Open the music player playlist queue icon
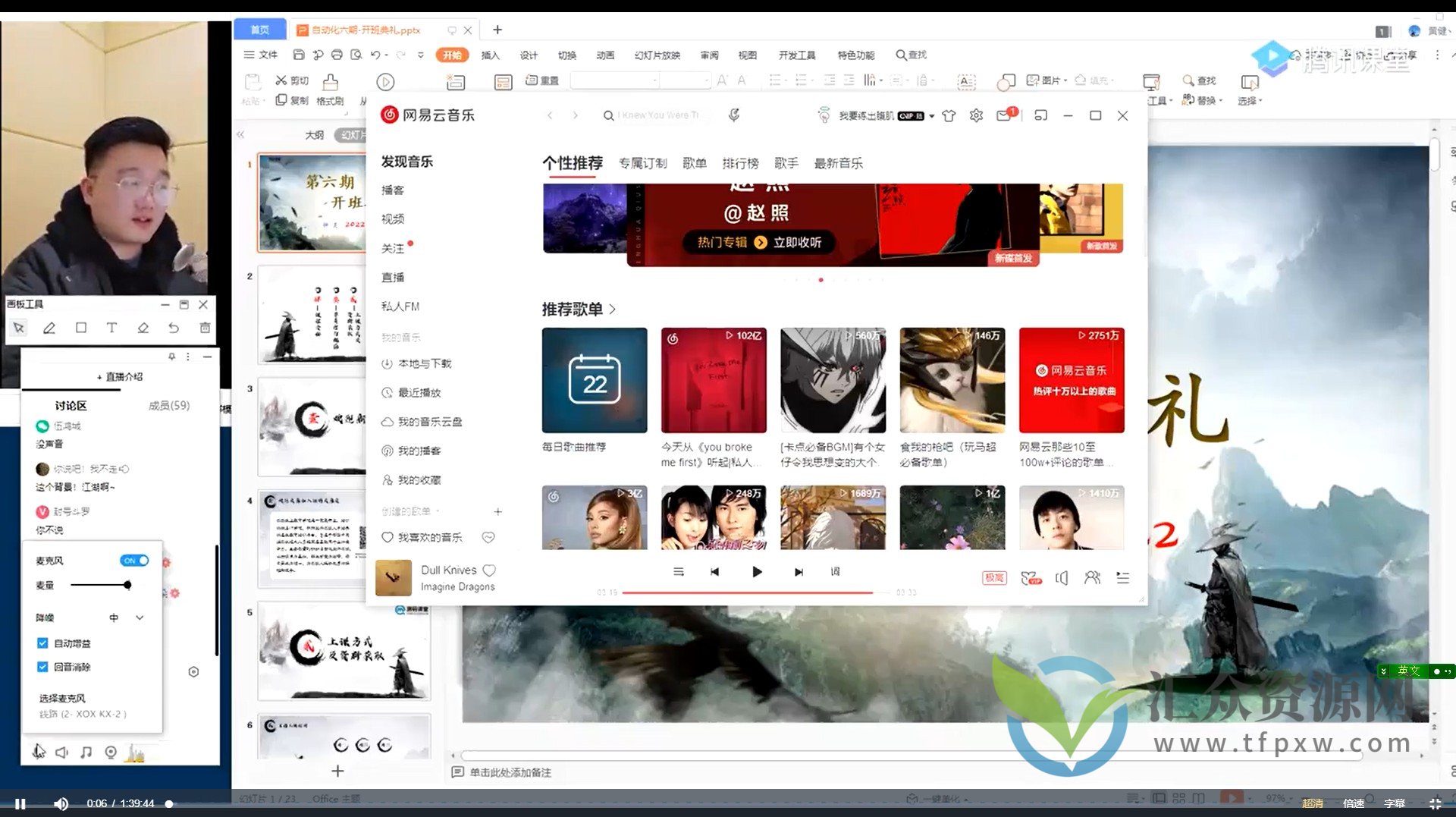Screen dimensions: 1456x817 (1122, 578)
